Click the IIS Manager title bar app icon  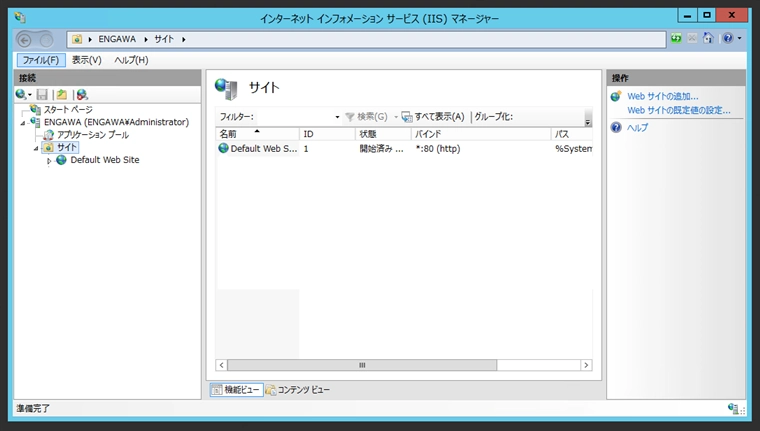pyautogui.click(x=20, y=18)
